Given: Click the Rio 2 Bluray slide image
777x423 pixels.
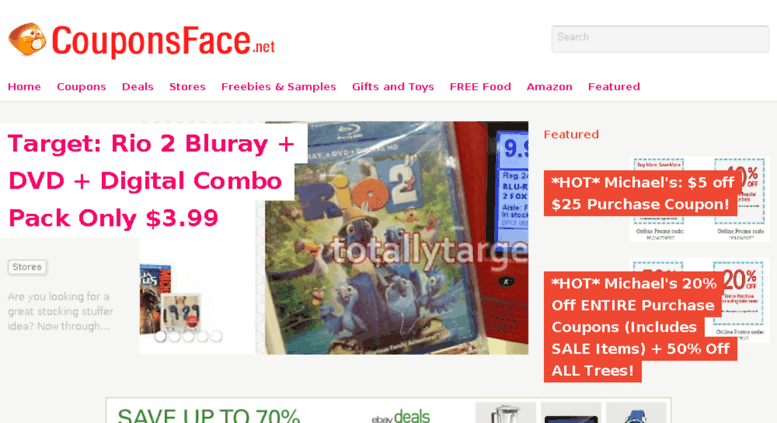Looking at the screenshot, I should 396,238.
